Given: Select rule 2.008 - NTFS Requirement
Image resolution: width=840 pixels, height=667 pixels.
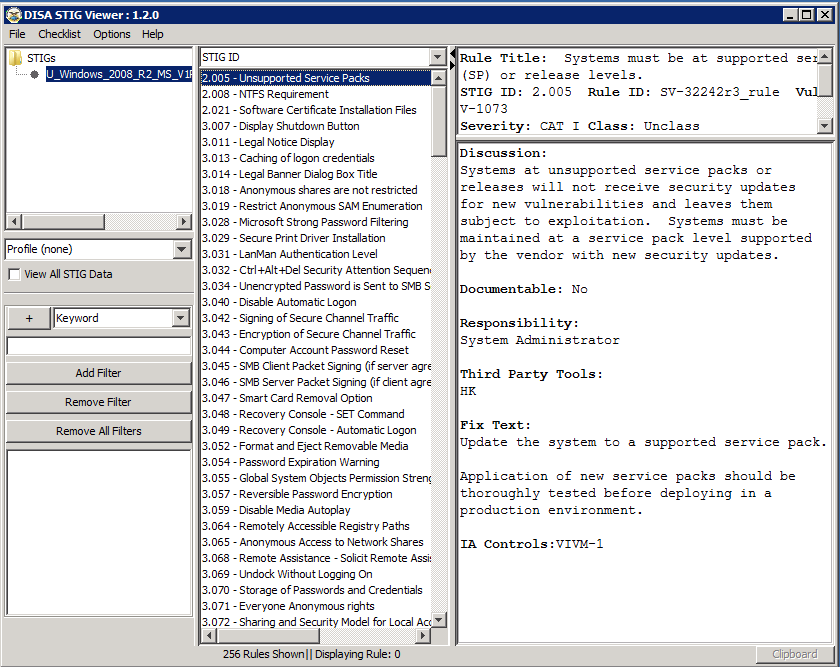Looking at the screenshot, I should point(316,94).
